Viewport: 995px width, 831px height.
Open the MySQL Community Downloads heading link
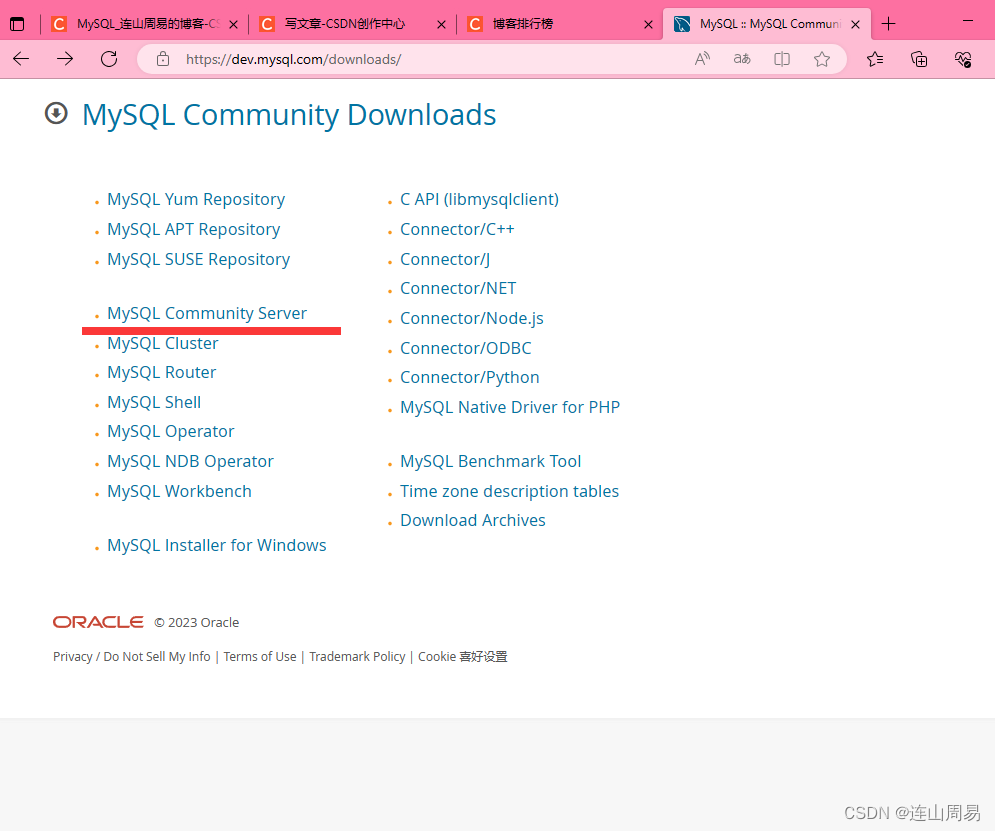[289, 115]
